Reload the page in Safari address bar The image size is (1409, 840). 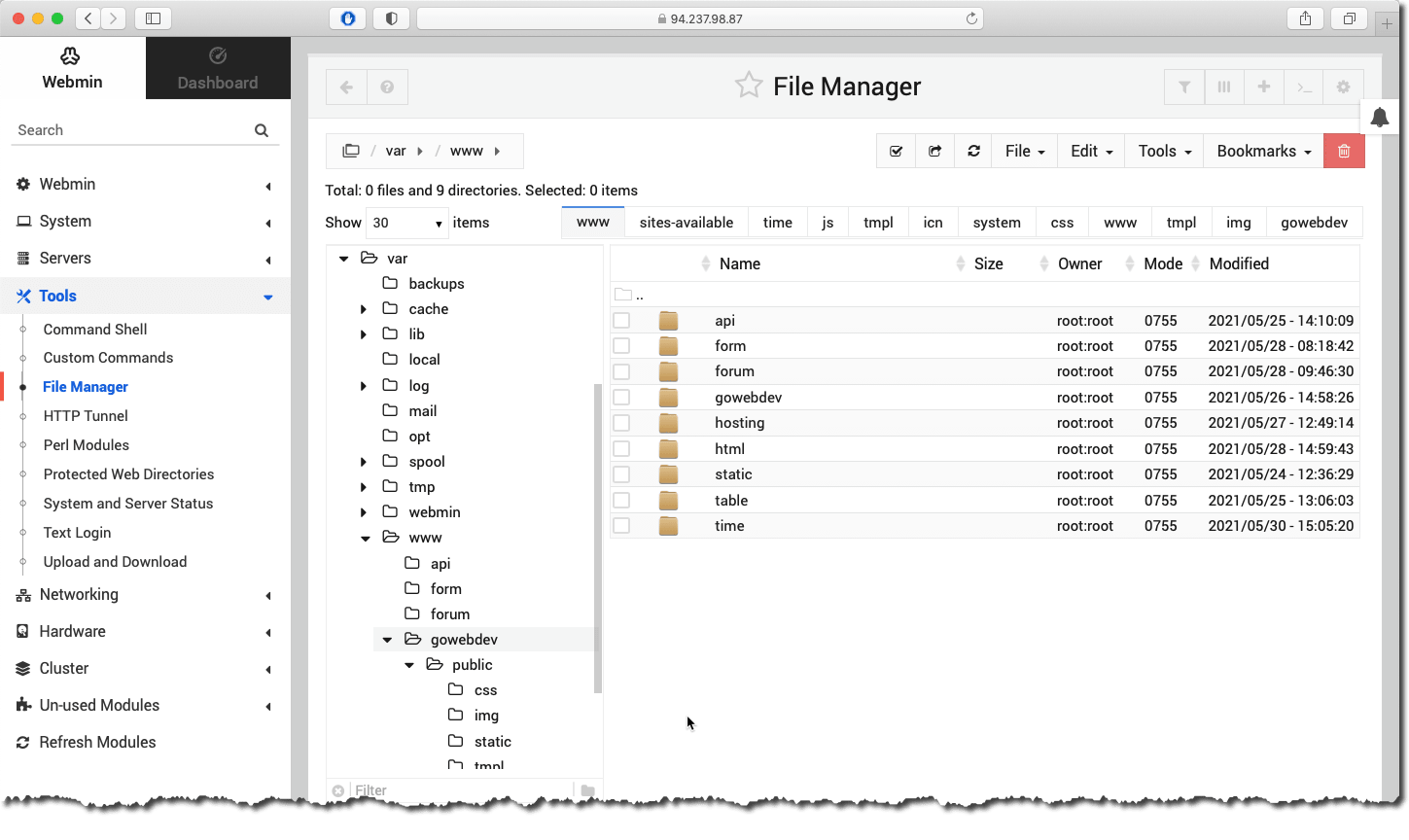coord(971,18)
